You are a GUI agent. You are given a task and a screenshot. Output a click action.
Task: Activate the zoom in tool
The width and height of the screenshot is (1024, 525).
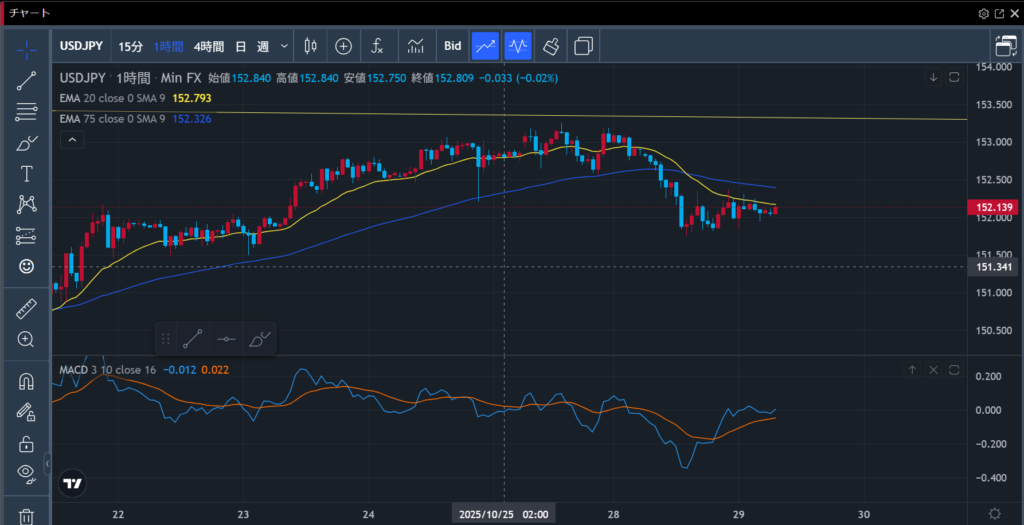point(26,339)
